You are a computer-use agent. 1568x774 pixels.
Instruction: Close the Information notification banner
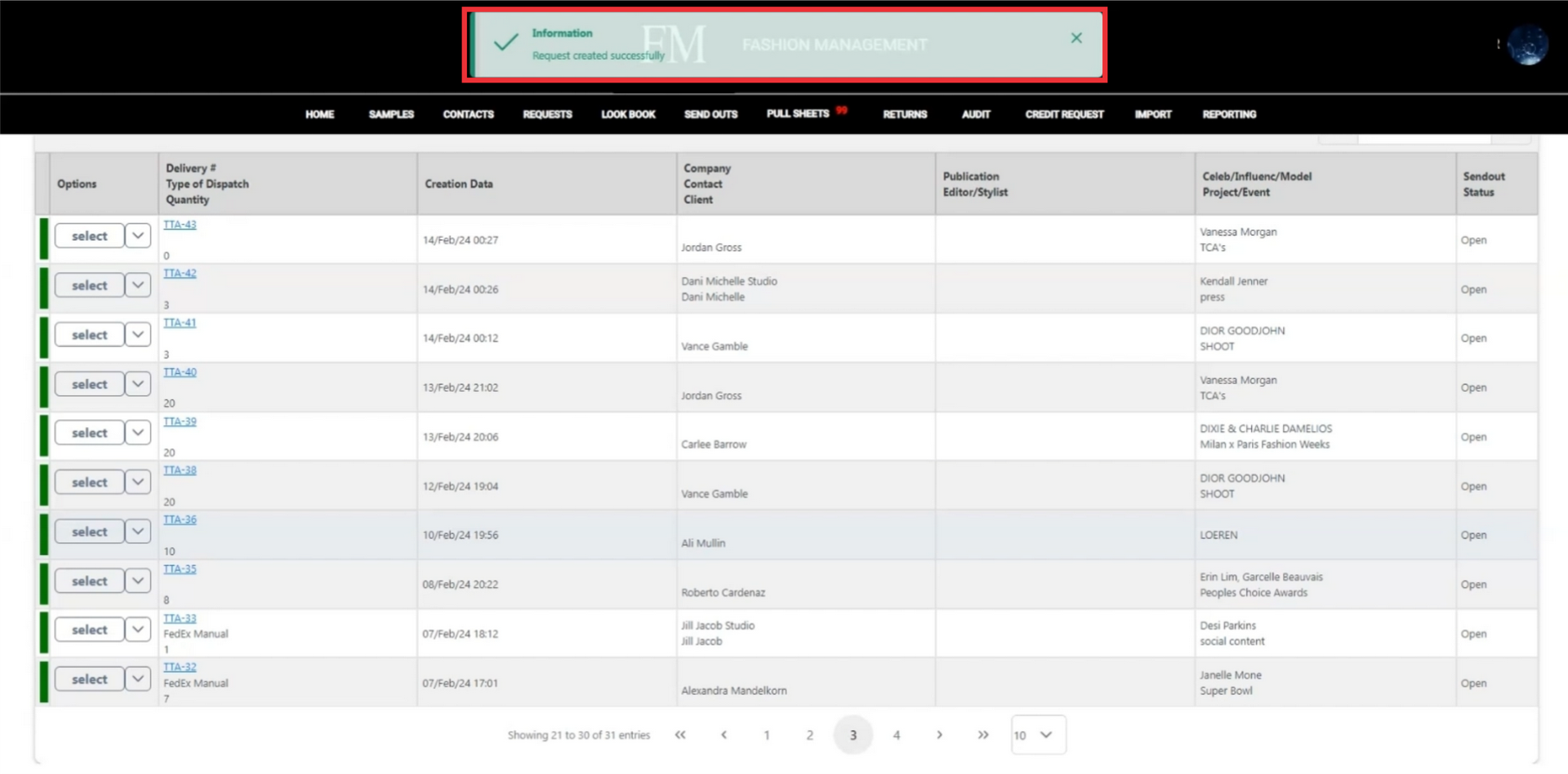[1076, 38]
